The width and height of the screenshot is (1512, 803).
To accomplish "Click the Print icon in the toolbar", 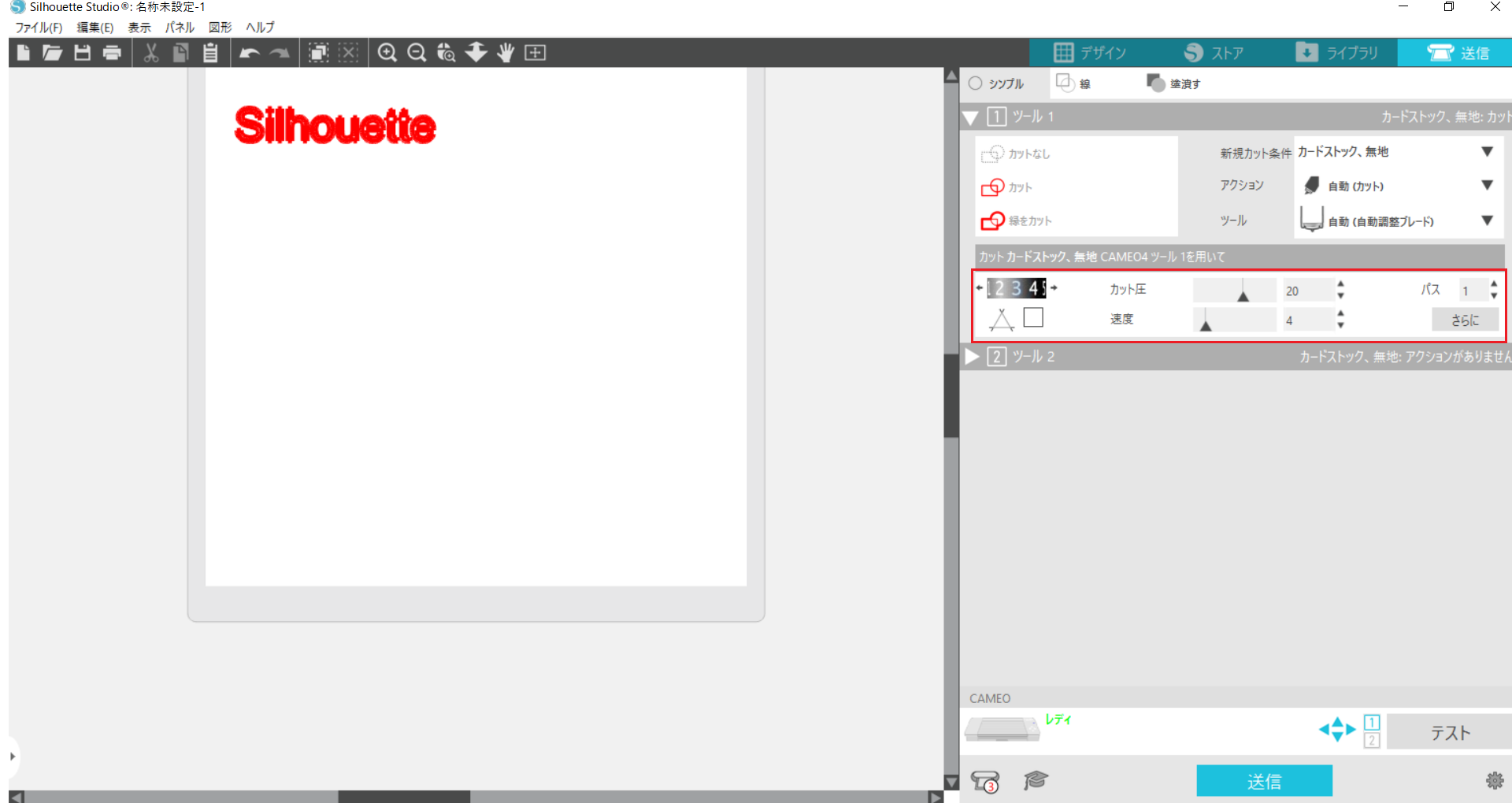I will (x=113, y=53).
